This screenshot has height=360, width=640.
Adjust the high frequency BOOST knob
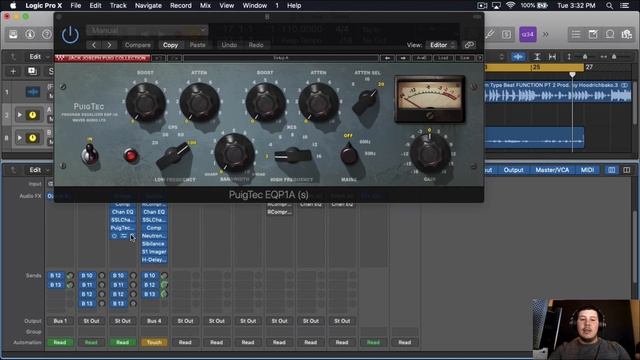click(x=265, y=102)
